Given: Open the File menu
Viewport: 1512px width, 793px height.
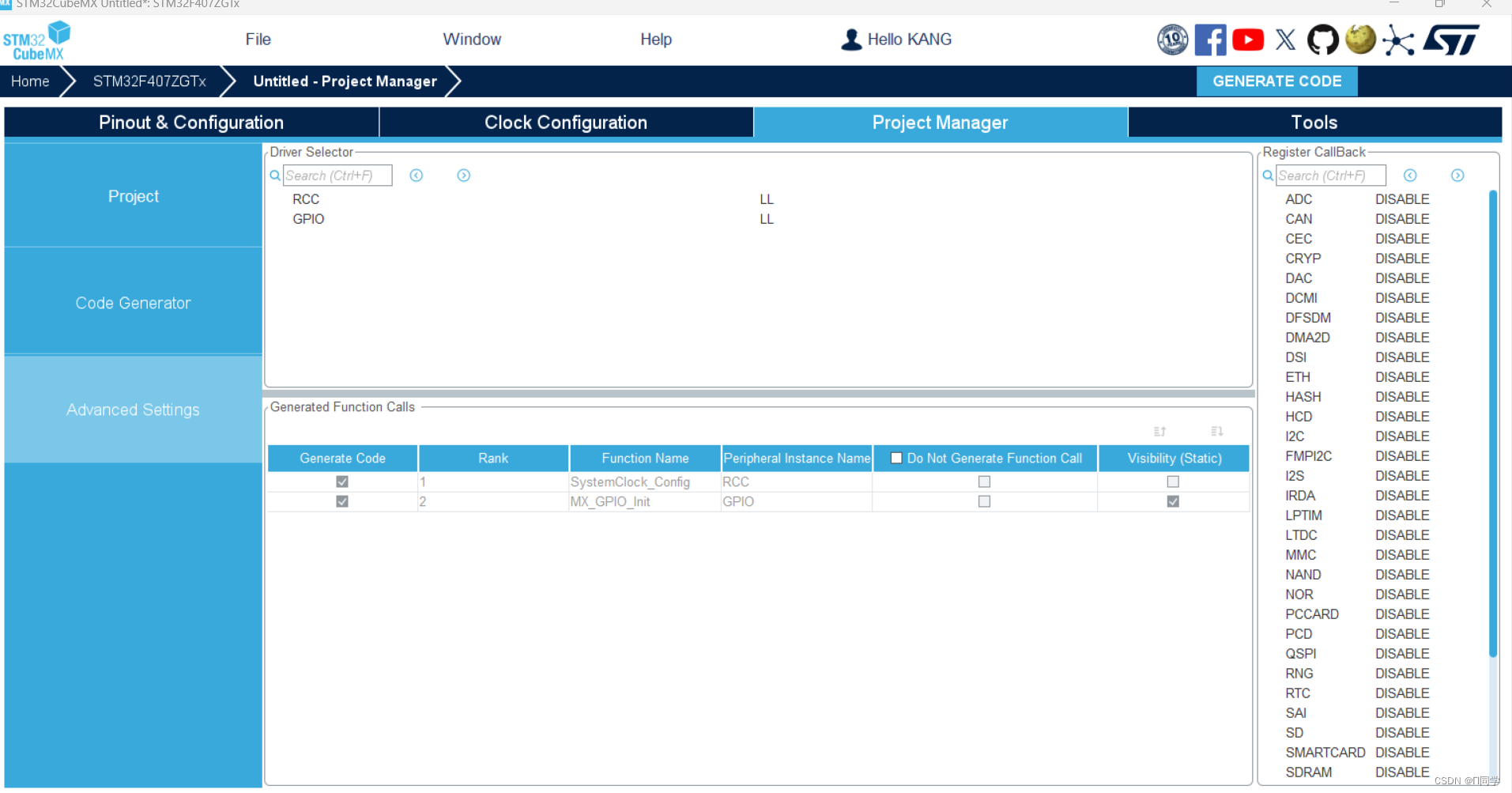Looking at the screenshot, I should (x=258, y=40).
